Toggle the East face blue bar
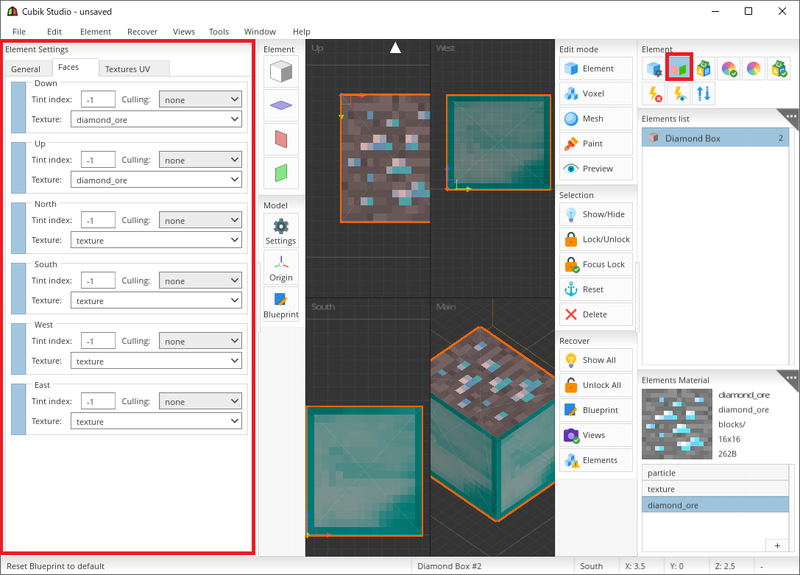Image resolution: width=800 pixels, height=575 pixels. pos(18,409)
